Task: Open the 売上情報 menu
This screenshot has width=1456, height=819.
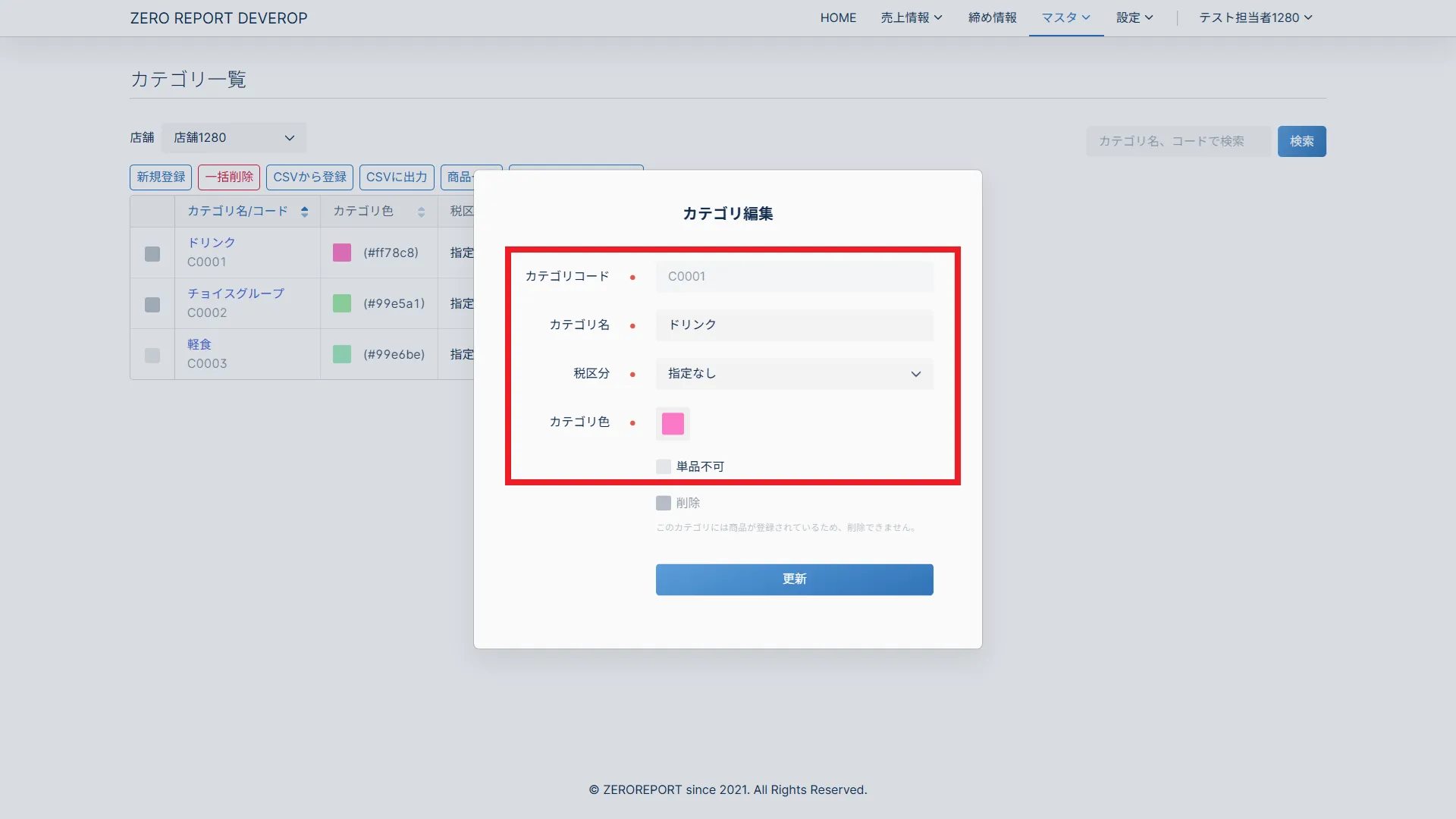Action: (x=911, y=17)
